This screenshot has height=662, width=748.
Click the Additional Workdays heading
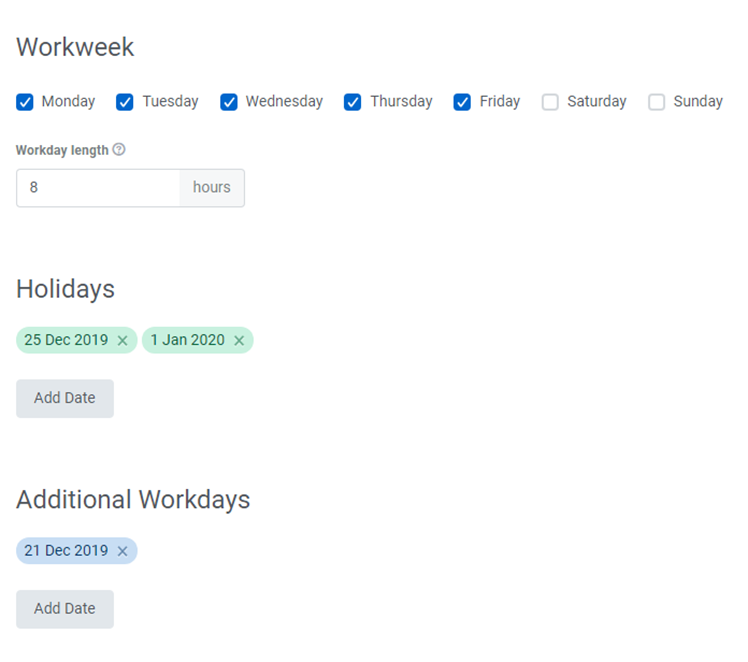point(133,500)
